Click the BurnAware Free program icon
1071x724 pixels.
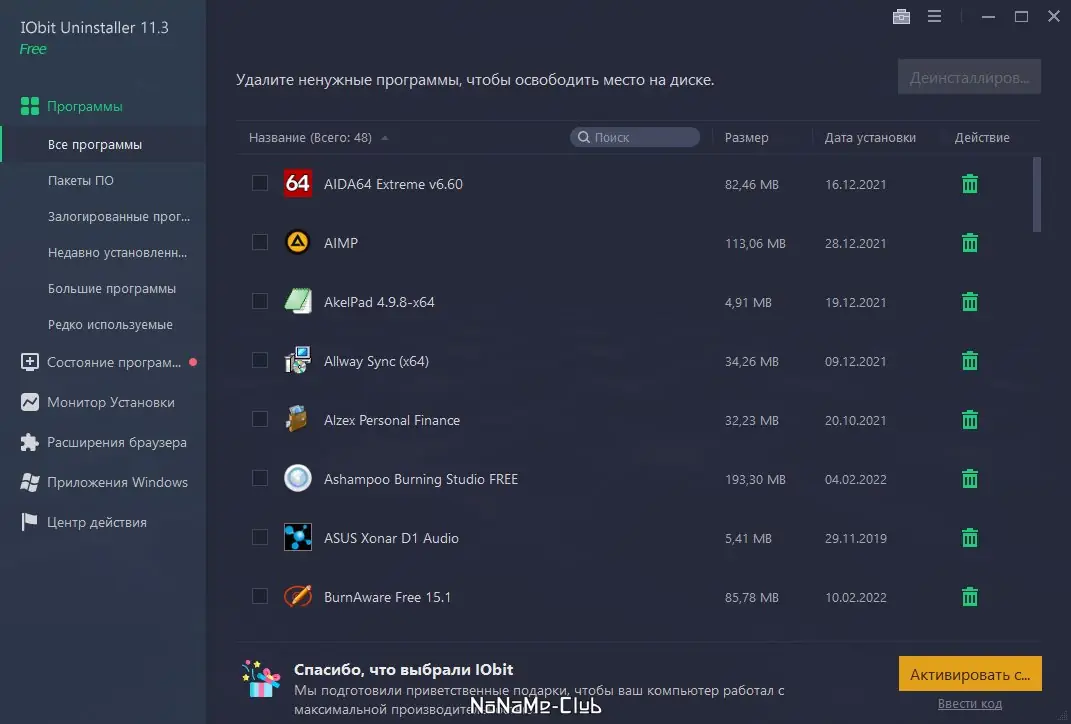298,596
